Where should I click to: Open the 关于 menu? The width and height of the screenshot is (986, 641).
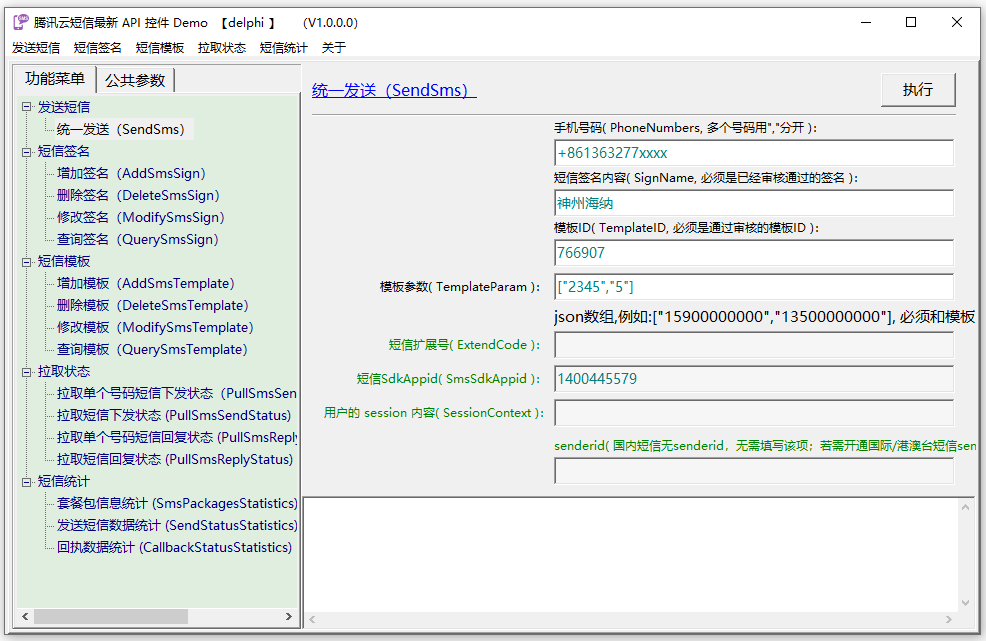pyautogui.click(x=334, y=48)
